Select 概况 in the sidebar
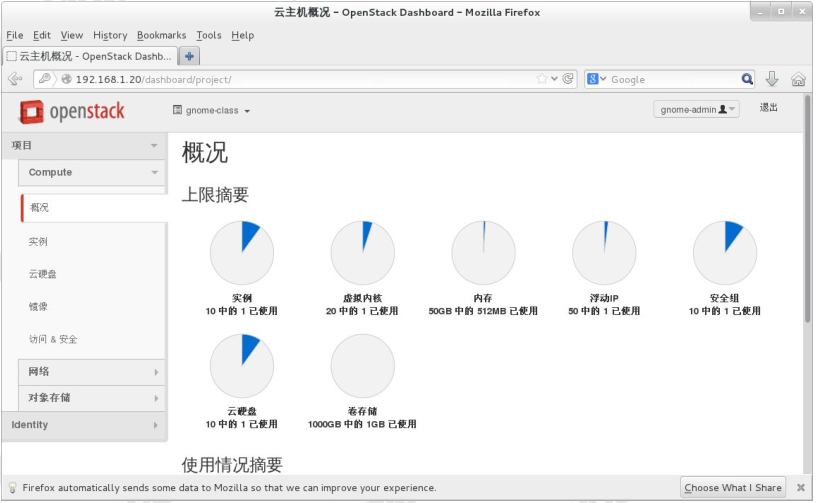 (x=94, y=208)
